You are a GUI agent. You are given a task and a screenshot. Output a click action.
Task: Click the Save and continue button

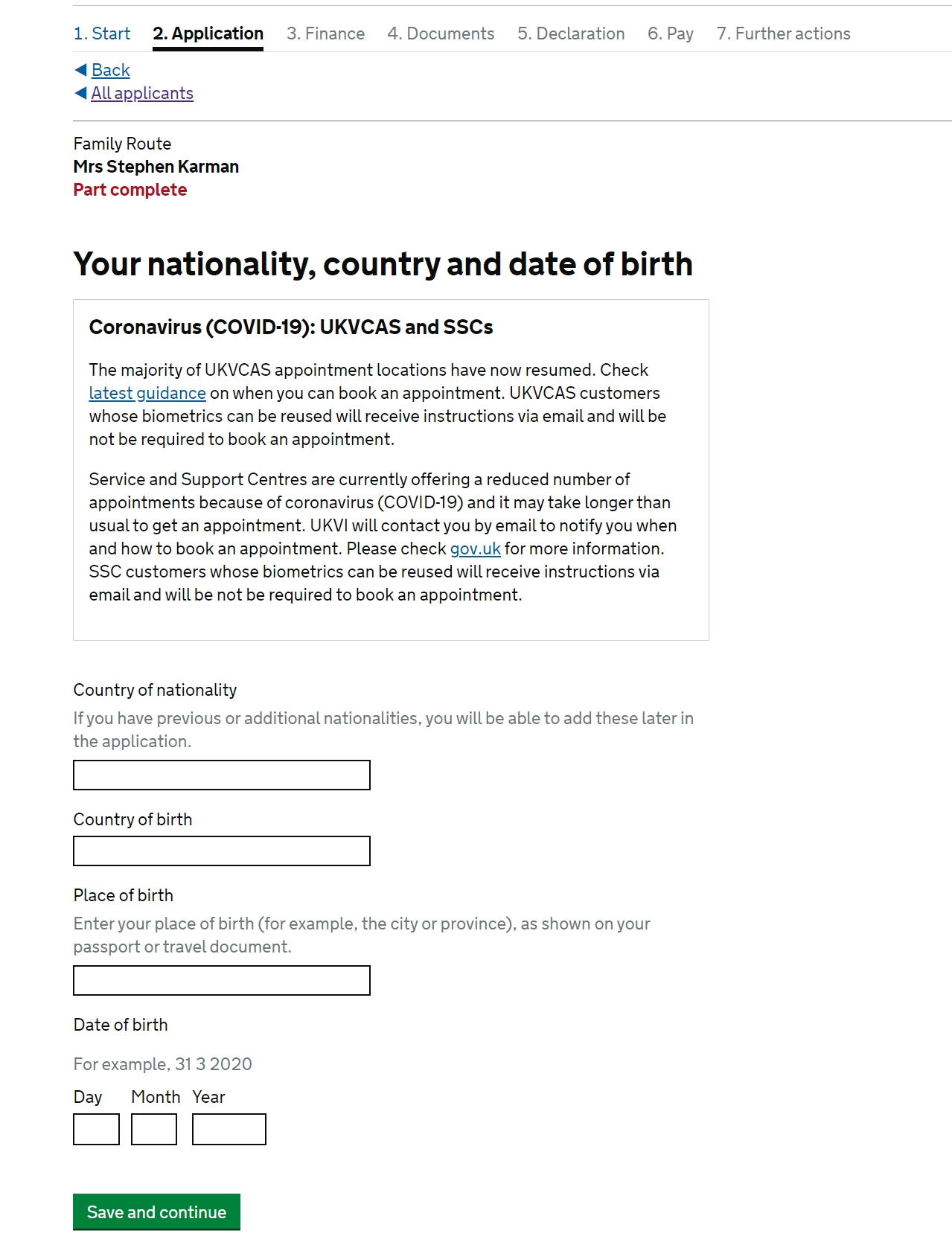[156, 1212]
